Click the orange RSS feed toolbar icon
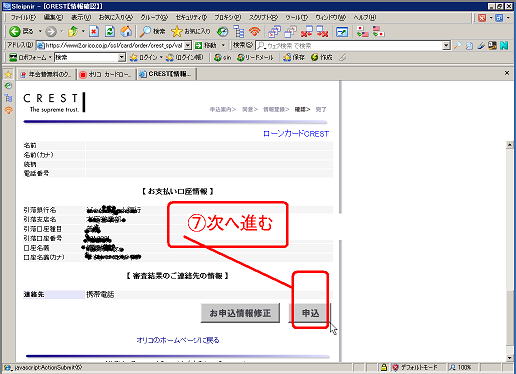This screenshot has height=374, width=516. pyautogui.click(x=255, y=32)
